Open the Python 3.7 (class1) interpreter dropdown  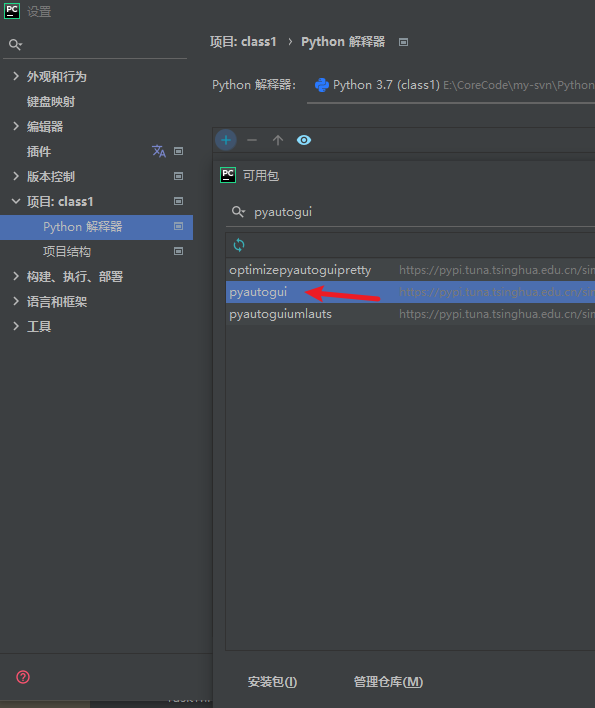coord(451,85)
